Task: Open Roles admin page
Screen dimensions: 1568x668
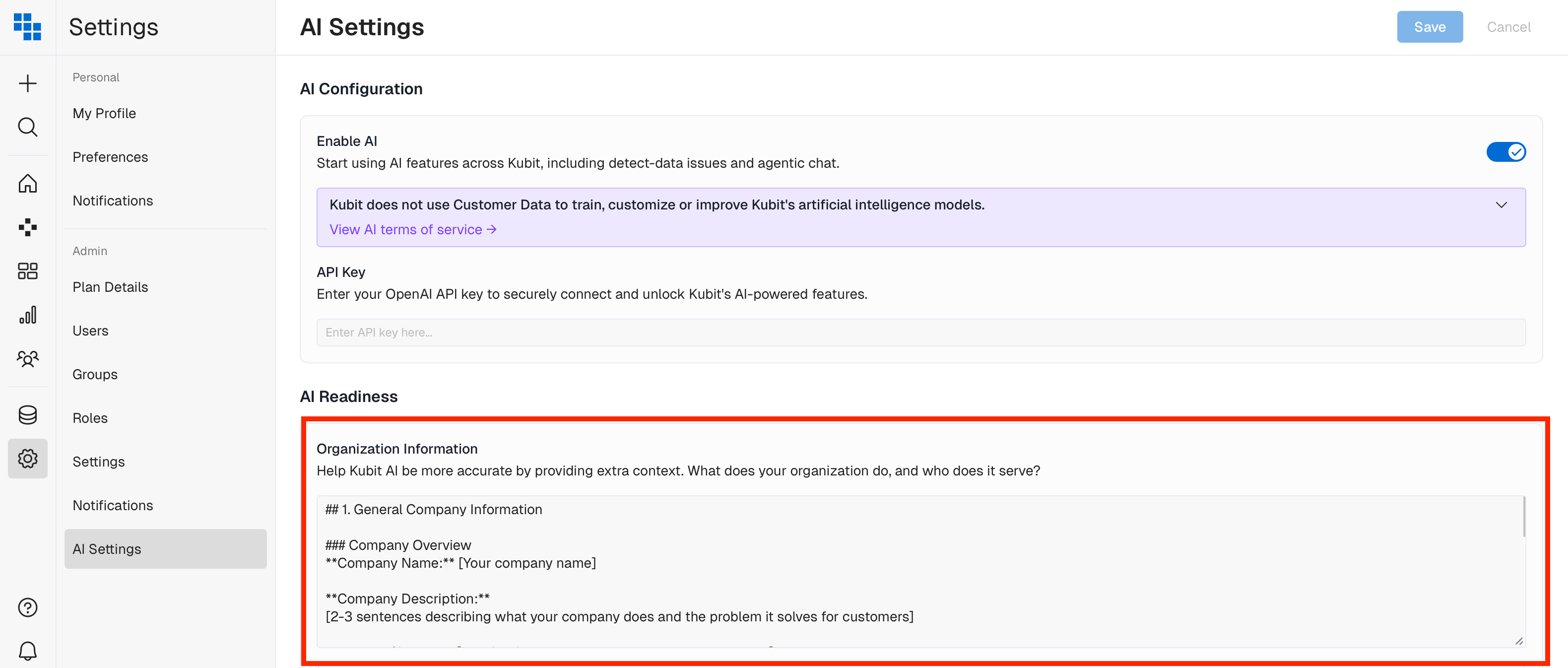Action: (90, 418)
